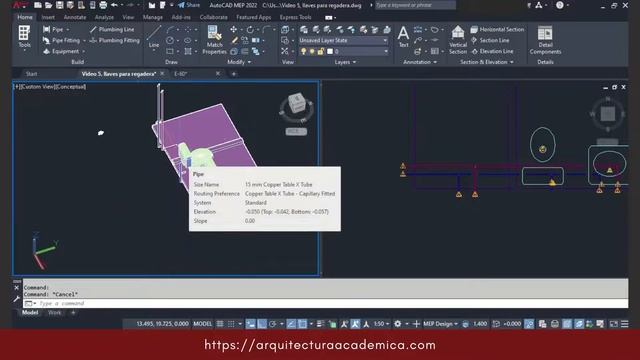
Task: Toggle polar tracking in status bar
Action: click(x=273, y=324)
